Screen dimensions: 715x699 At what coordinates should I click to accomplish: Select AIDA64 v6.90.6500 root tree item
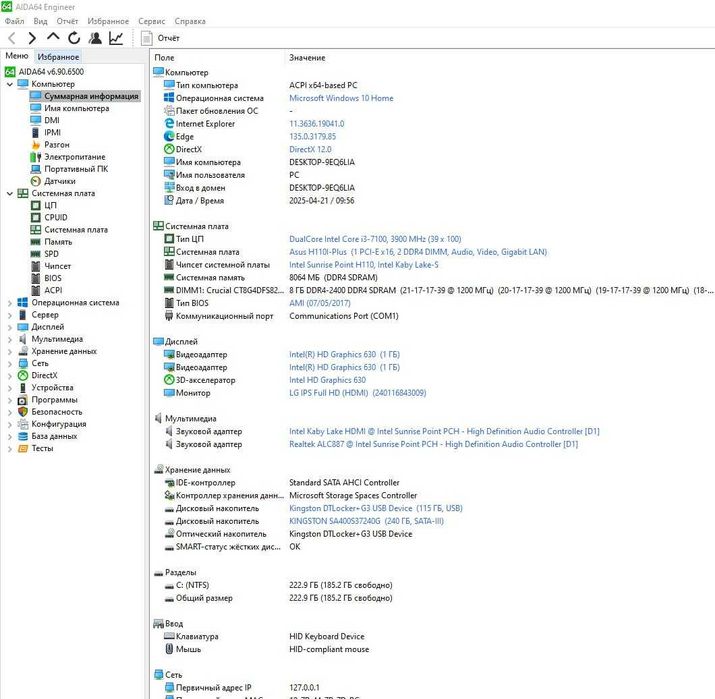[44, 72]
